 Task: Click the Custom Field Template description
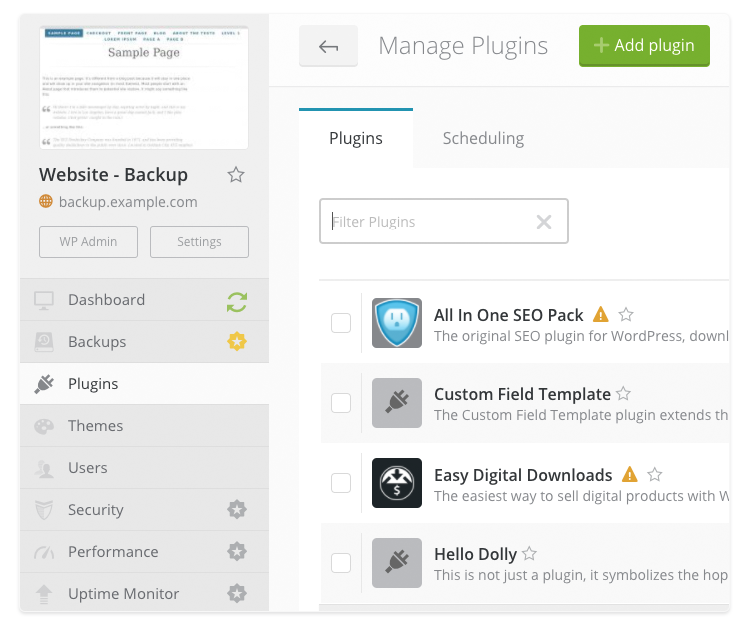click(581, 415)
